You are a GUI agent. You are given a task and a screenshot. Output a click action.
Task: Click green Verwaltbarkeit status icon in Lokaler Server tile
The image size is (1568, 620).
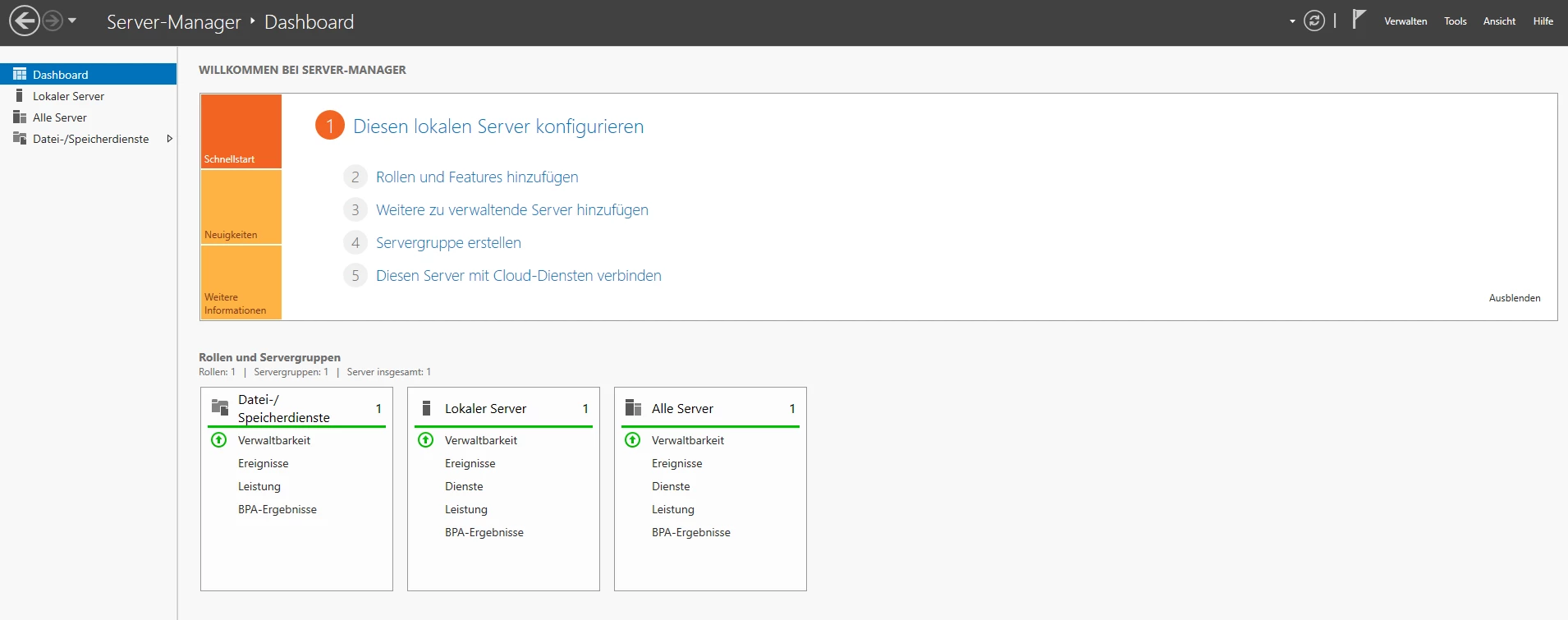[x=426, y=440]
